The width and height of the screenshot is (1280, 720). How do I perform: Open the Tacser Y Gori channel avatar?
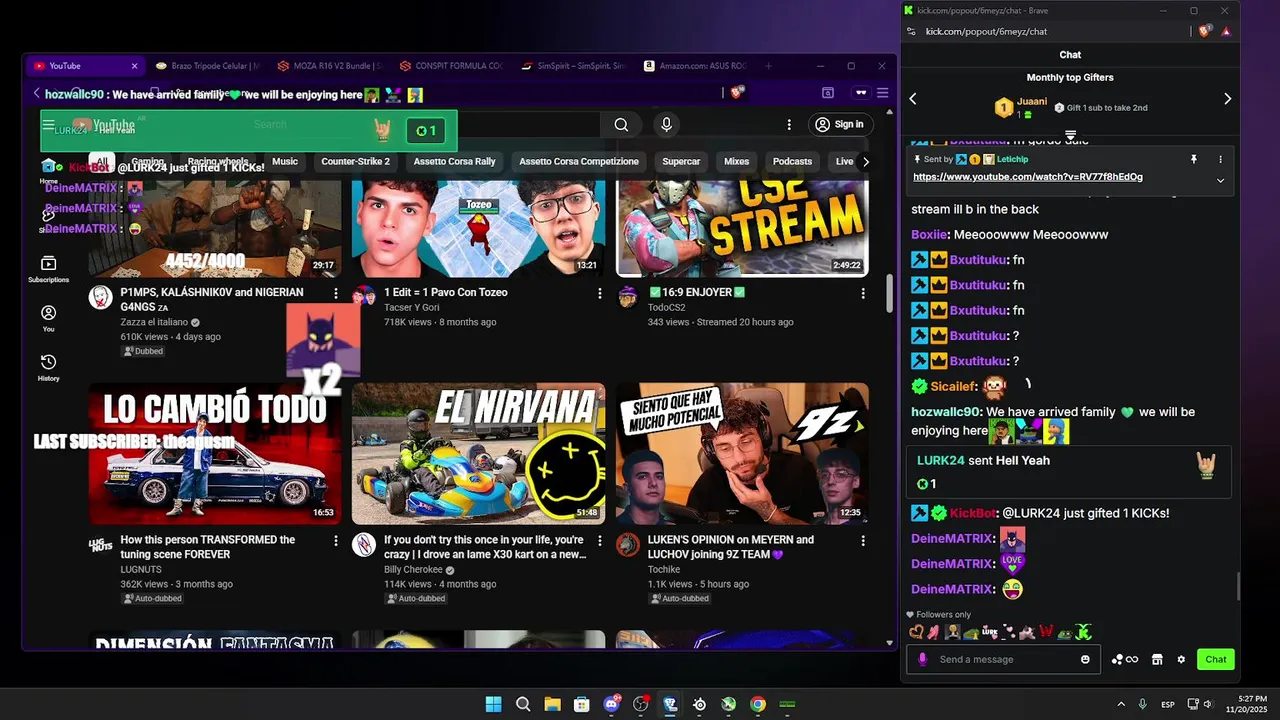point(364,296)
